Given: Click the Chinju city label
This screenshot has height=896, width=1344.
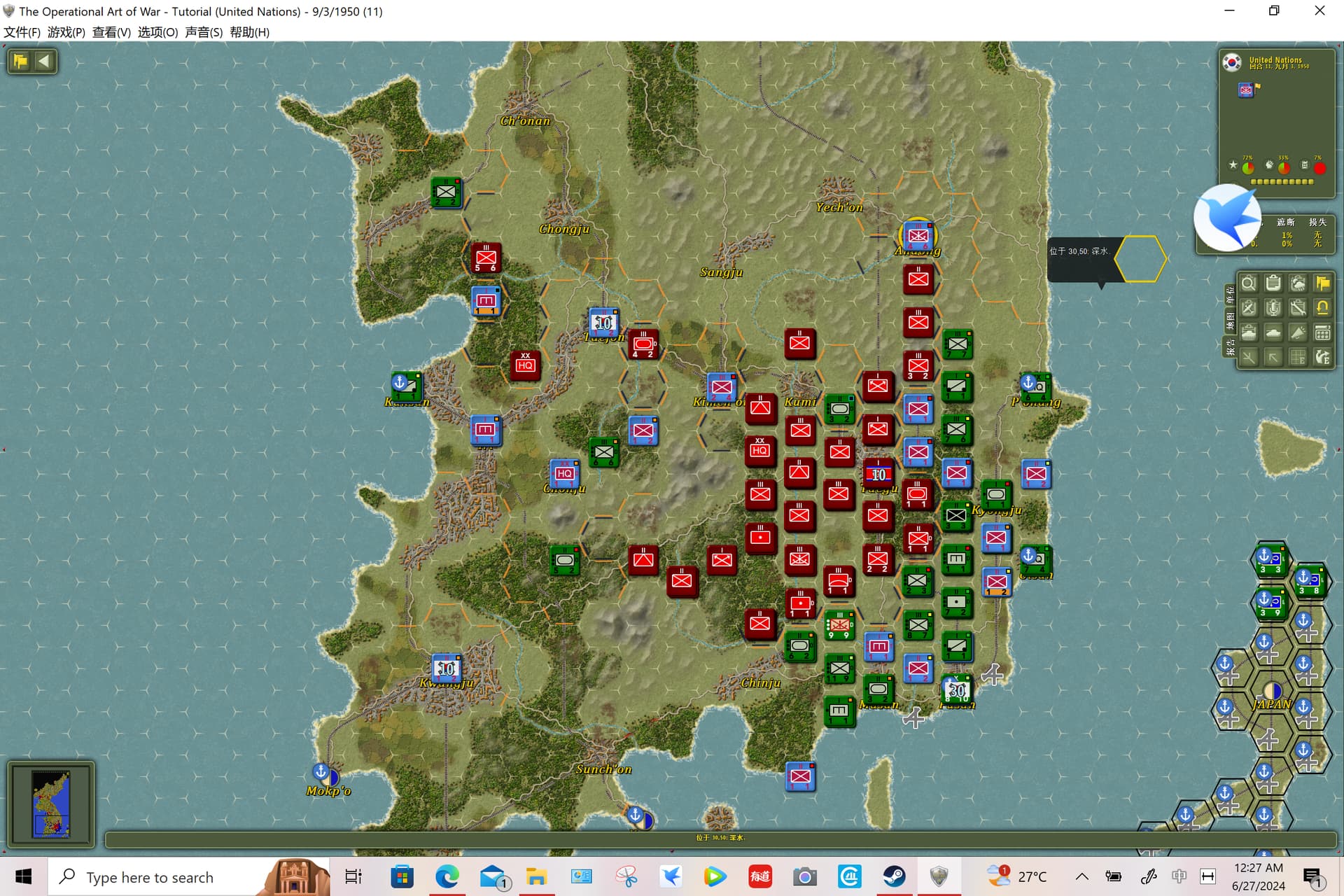Looking at the screenshot, I should click(760, 682).
